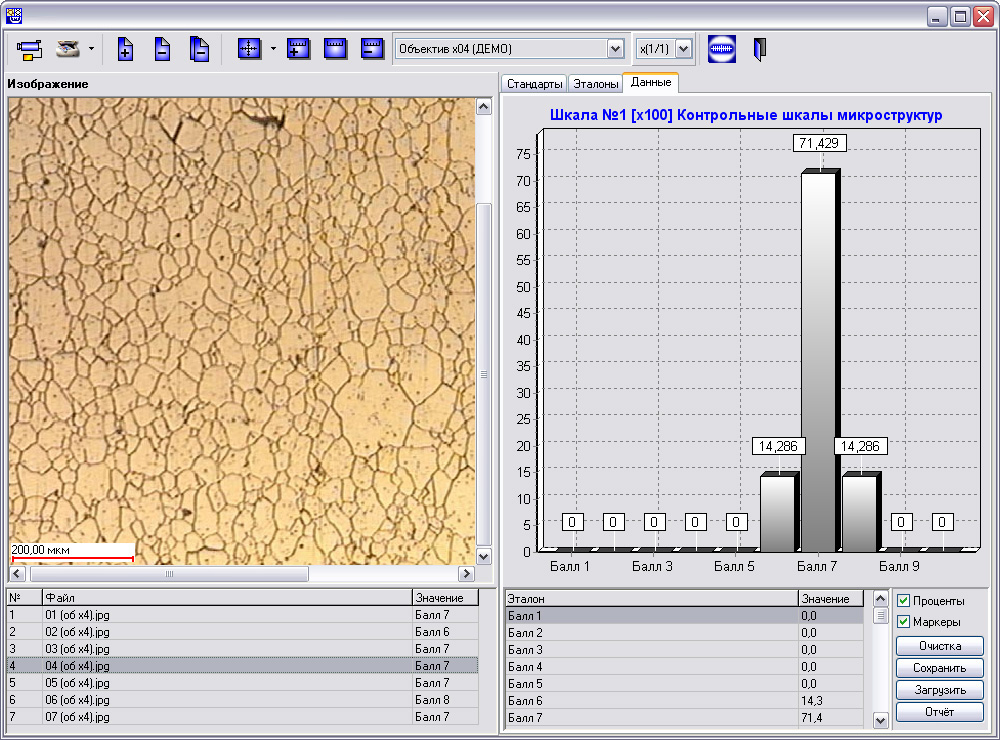
Task: Click the scale ruler icon
Action: pos(335,48)
